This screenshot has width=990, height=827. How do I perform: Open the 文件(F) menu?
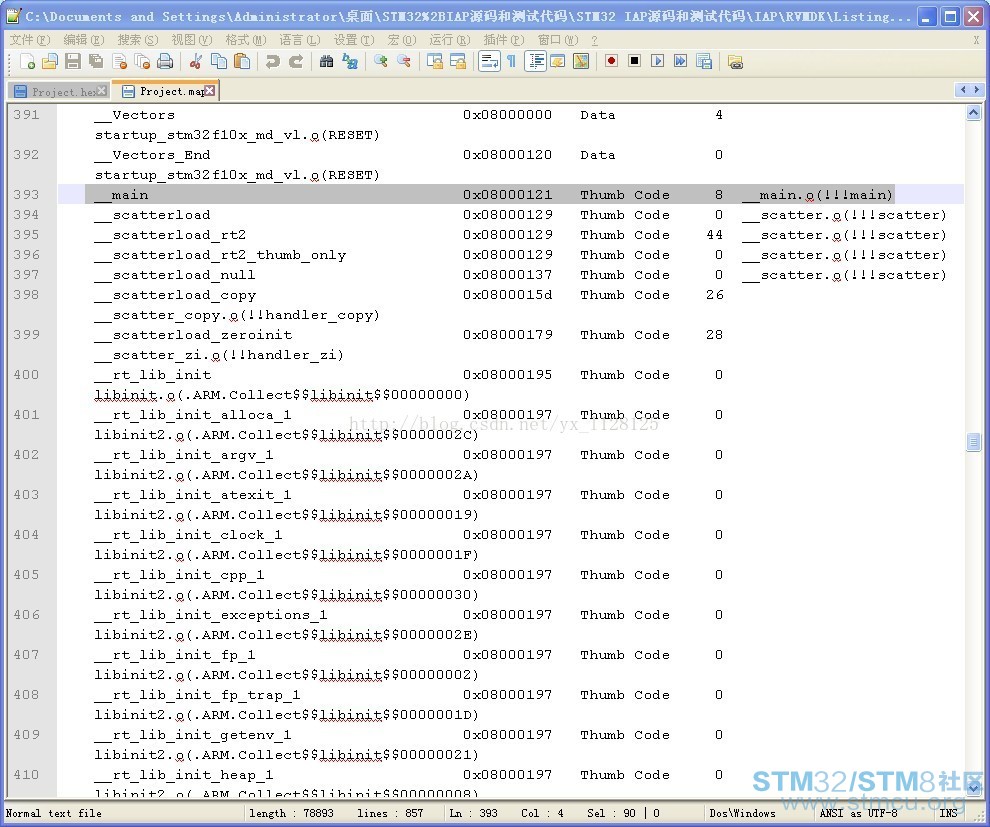[30, 40]
